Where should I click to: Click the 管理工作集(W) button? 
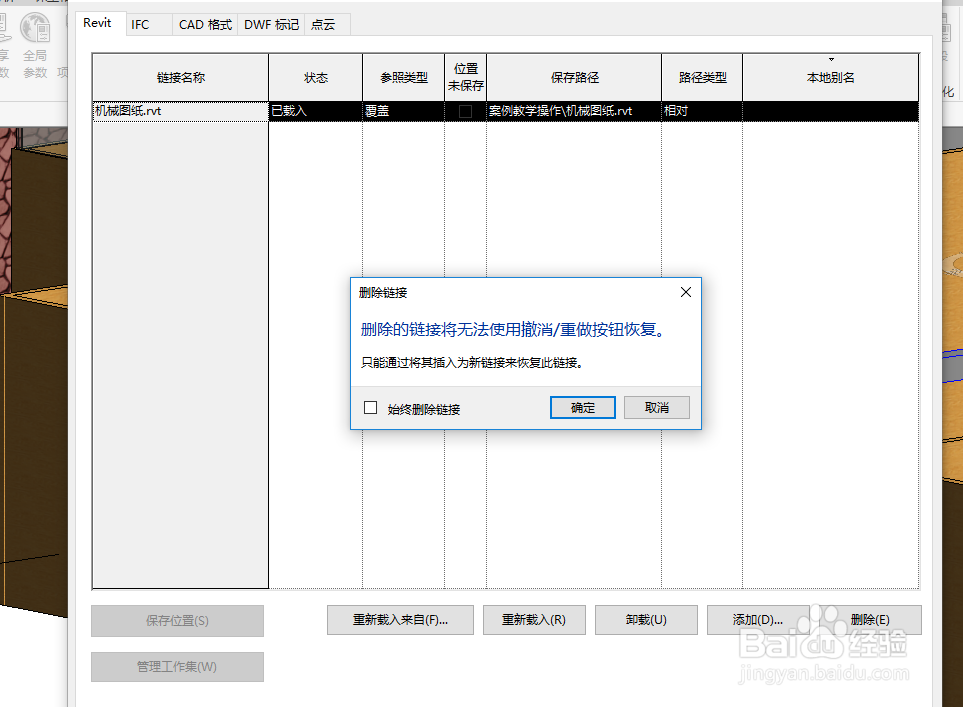coord(177,667)
